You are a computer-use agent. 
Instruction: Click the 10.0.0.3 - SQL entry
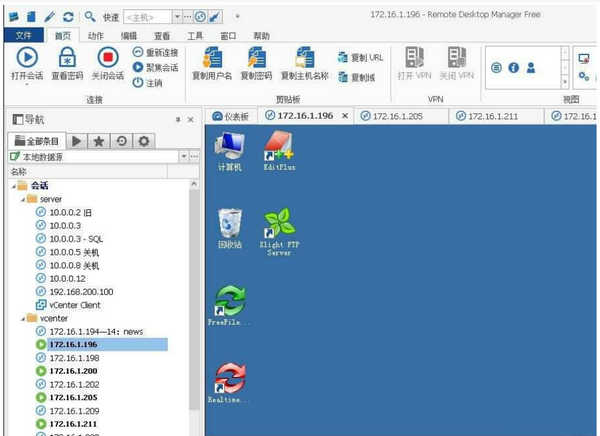click(x=70, y=239)
